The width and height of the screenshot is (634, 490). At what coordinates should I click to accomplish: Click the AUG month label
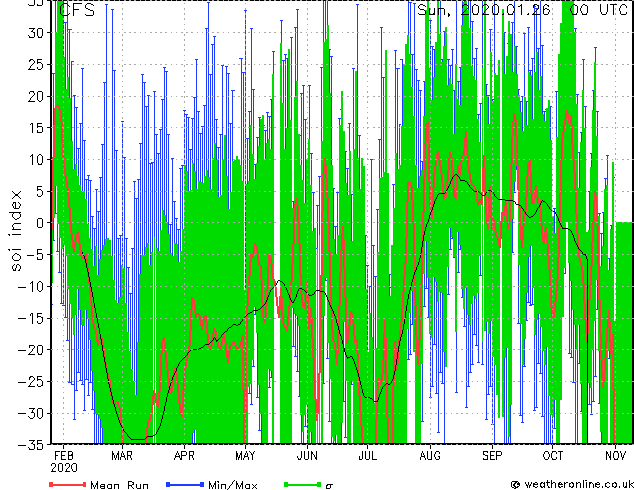point(430,456)
